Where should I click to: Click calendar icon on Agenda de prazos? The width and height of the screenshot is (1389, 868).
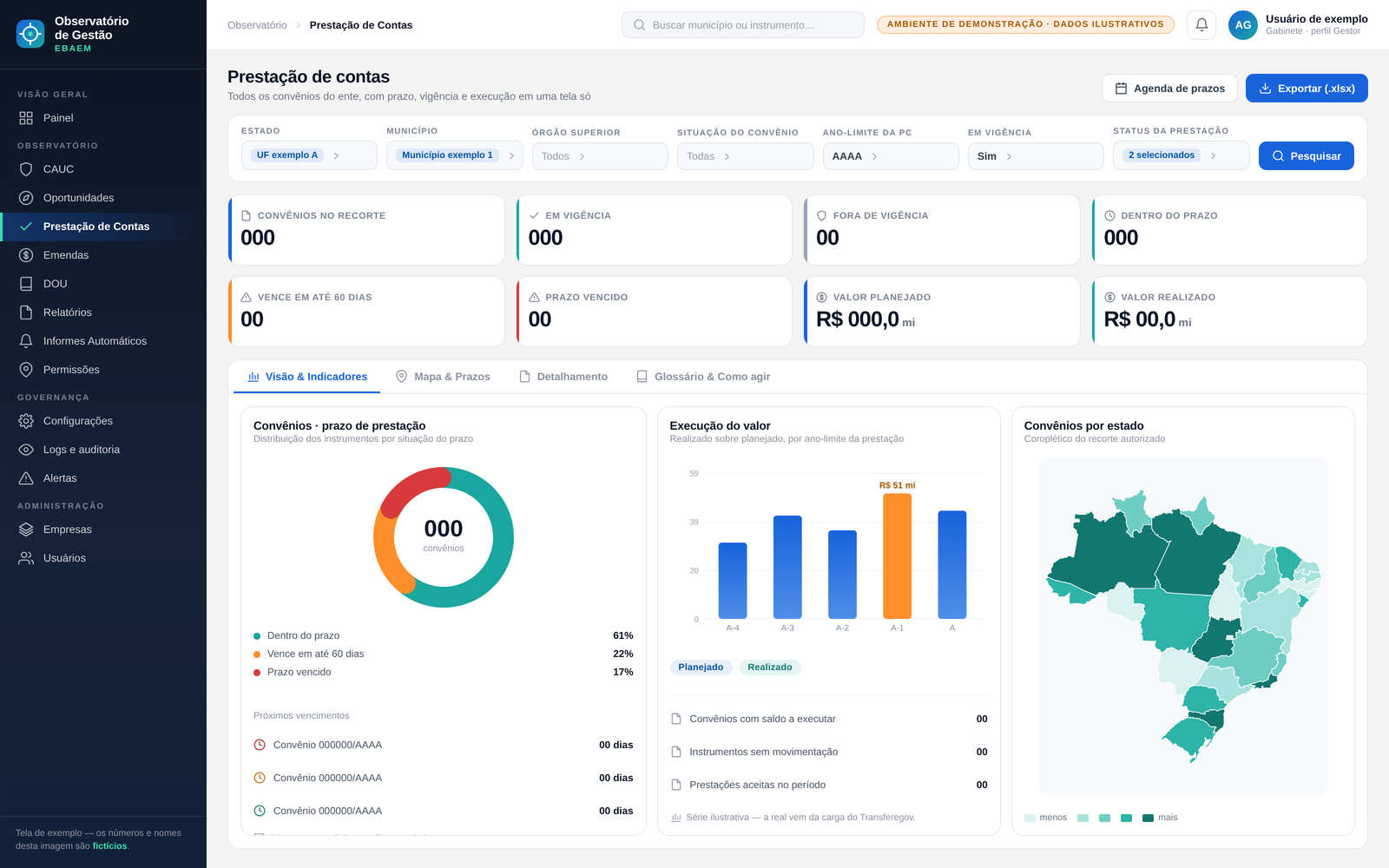pos(1121,89)
